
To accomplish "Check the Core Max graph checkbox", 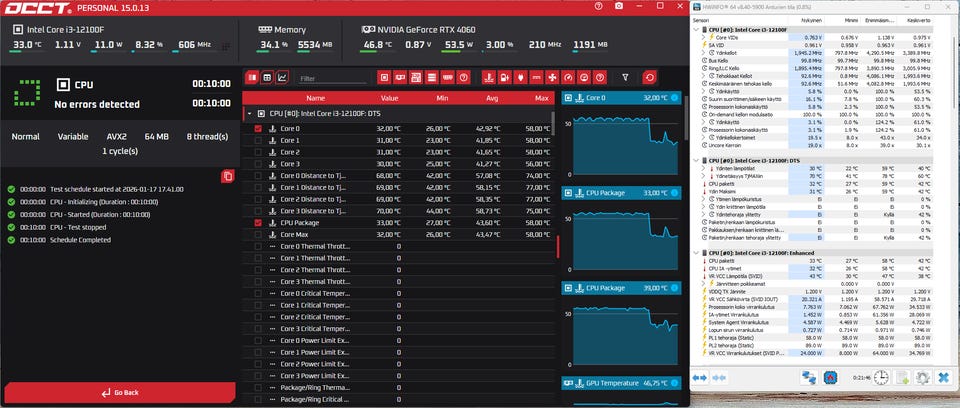I will [258, 235].
